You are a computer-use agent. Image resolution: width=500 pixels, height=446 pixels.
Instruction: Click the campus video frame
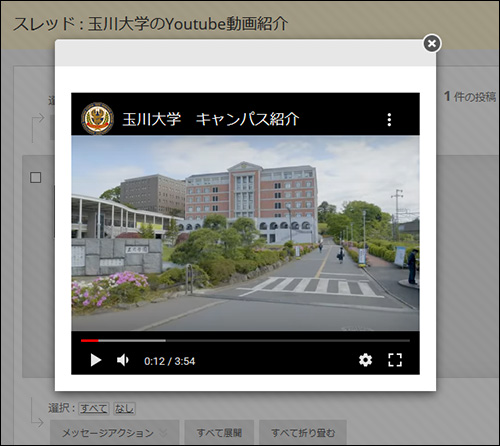pos(245,233)
